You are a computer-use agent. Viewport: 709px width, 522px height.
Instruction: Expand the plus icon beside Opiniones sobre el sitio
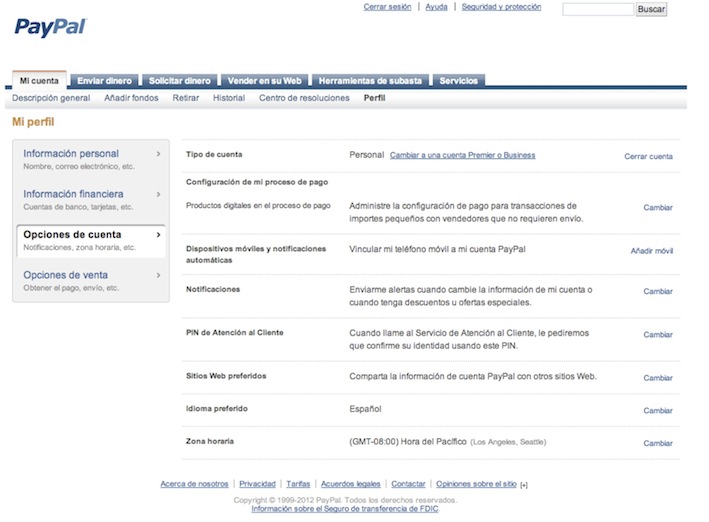524,485
